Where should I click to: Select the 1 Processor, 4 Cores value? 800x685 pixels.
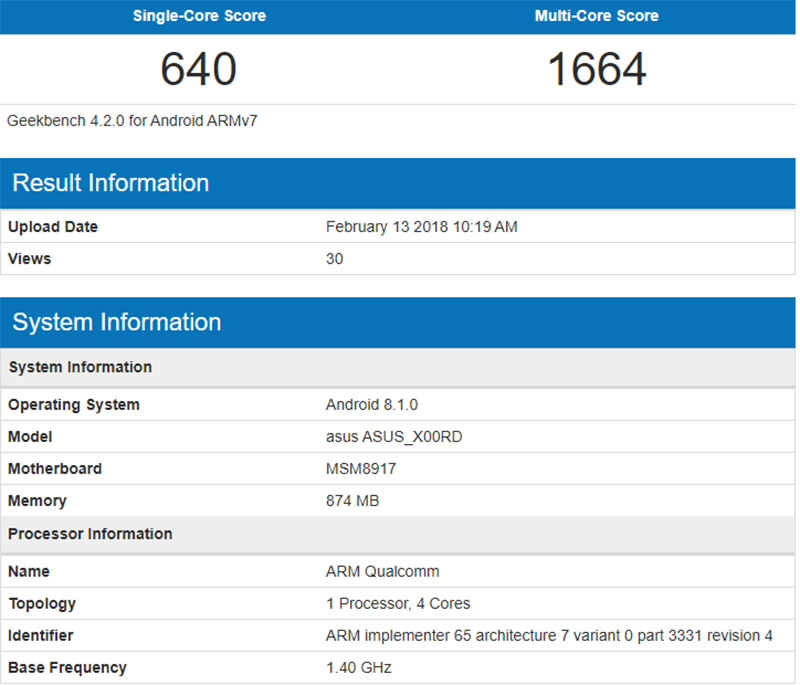398,603
